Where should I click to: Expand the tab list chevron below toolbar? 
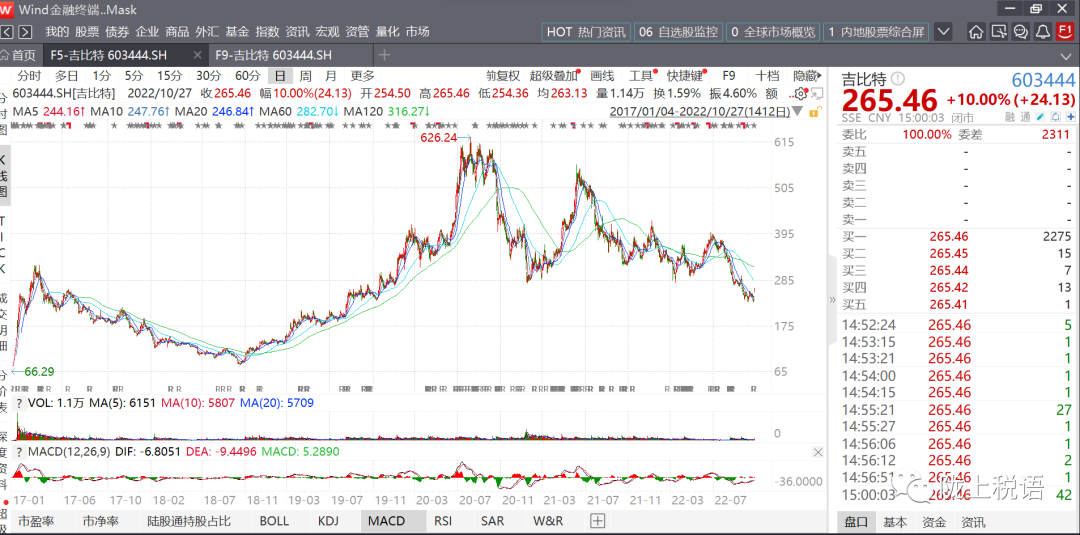click(x=1067, y=55)
